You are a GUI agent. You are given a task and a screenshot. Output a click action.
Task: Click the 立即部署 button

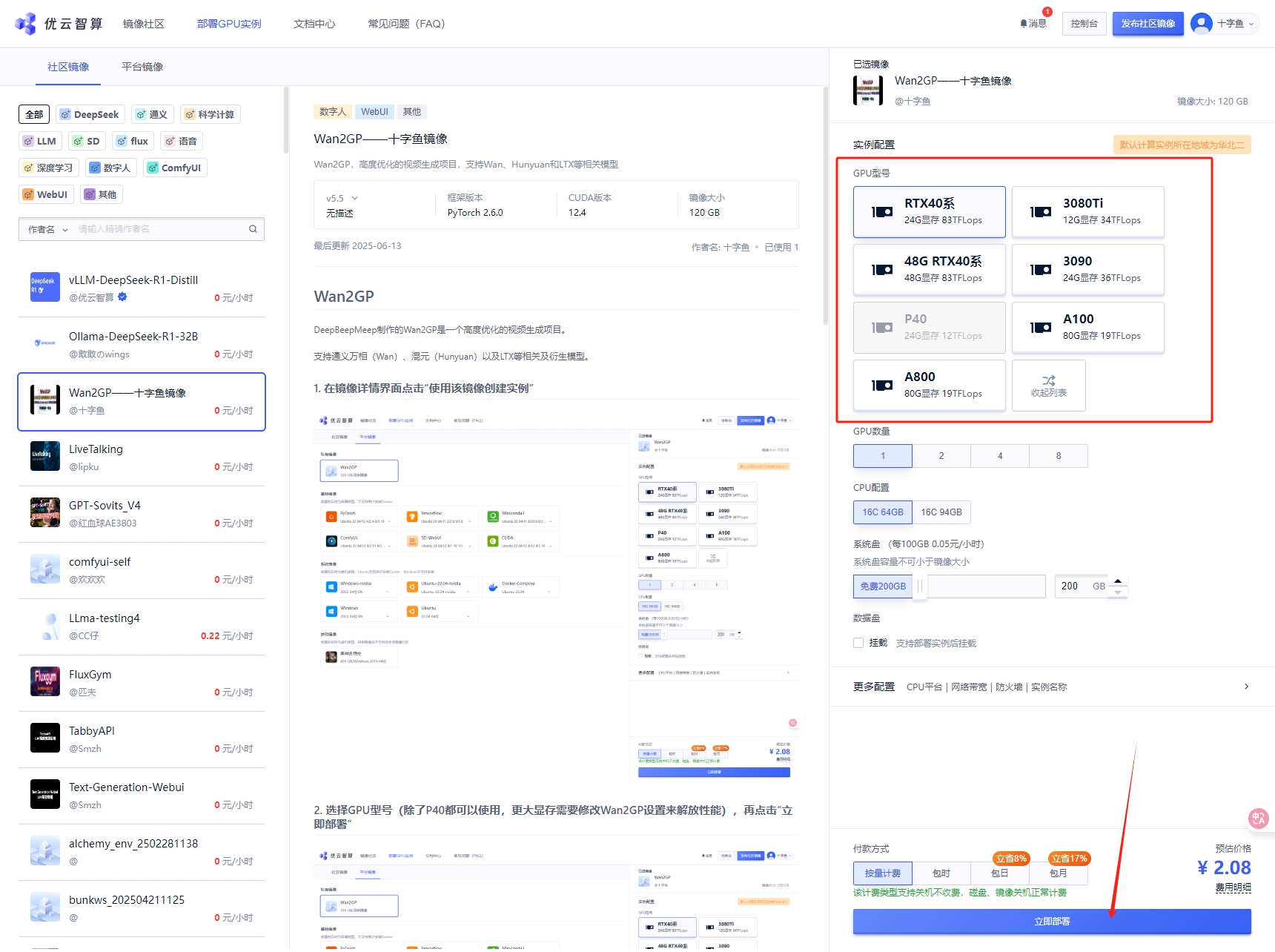pos(1052,922)
